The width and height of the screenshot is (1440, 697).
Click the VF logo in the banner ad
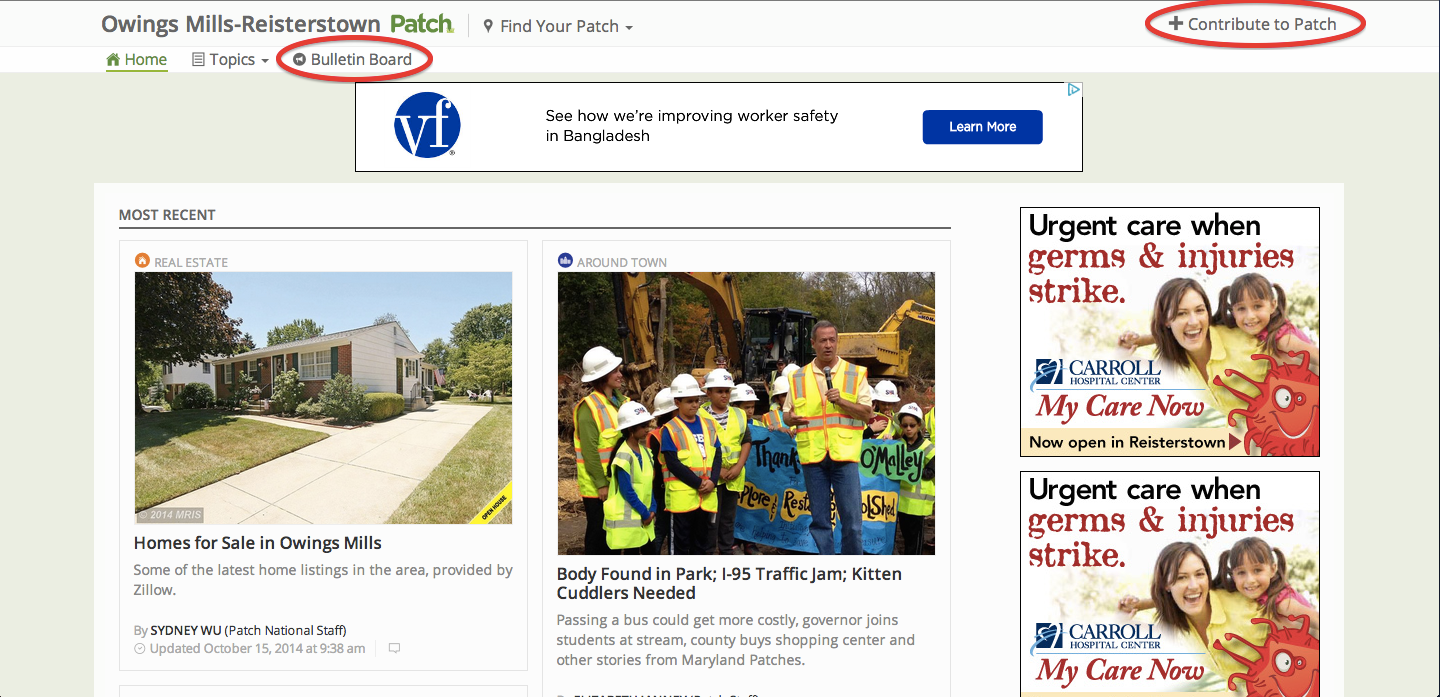click(427, 126)
